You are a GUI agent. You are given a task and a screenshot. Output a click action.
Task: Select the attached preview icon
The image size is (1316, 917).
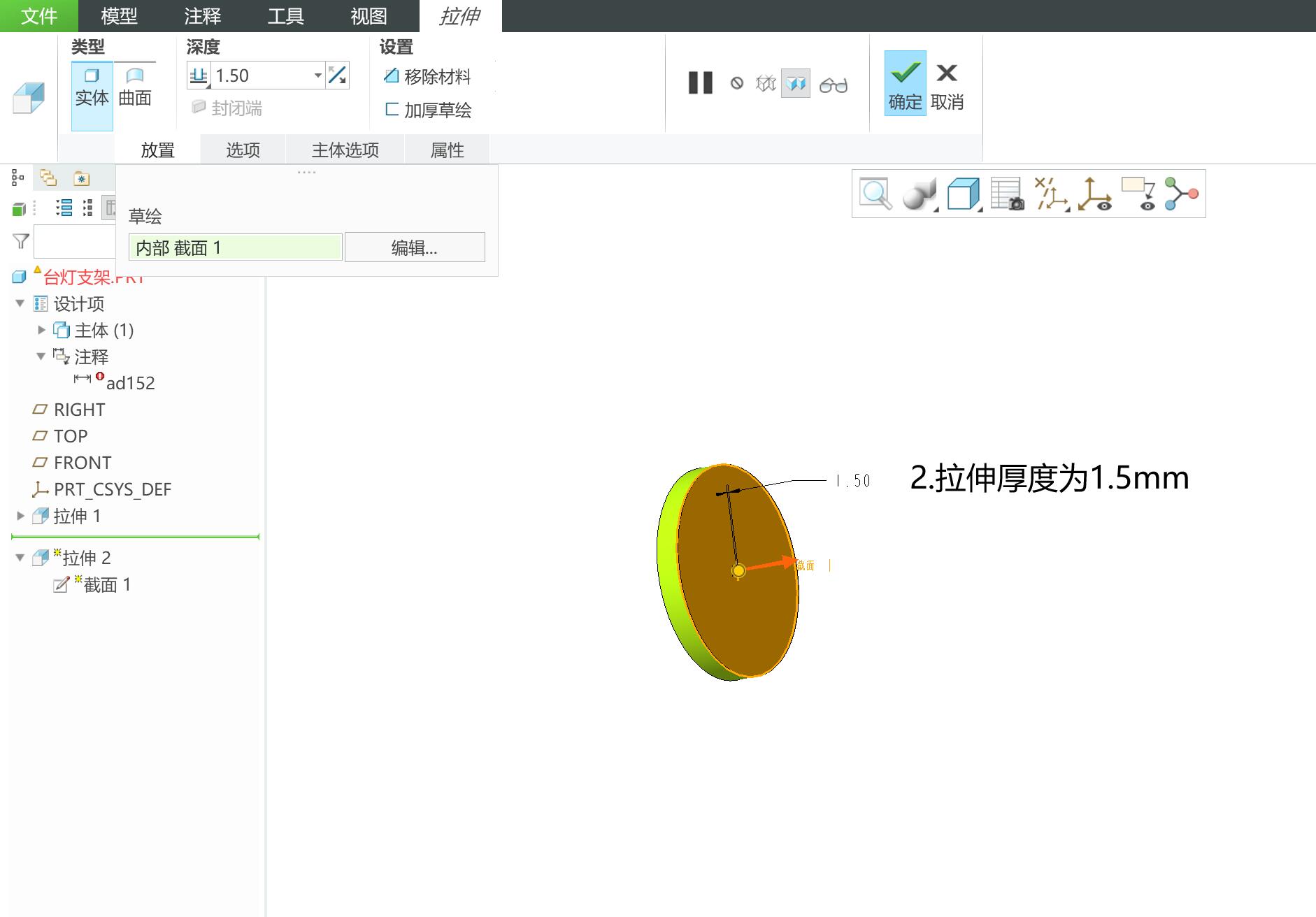796,83
